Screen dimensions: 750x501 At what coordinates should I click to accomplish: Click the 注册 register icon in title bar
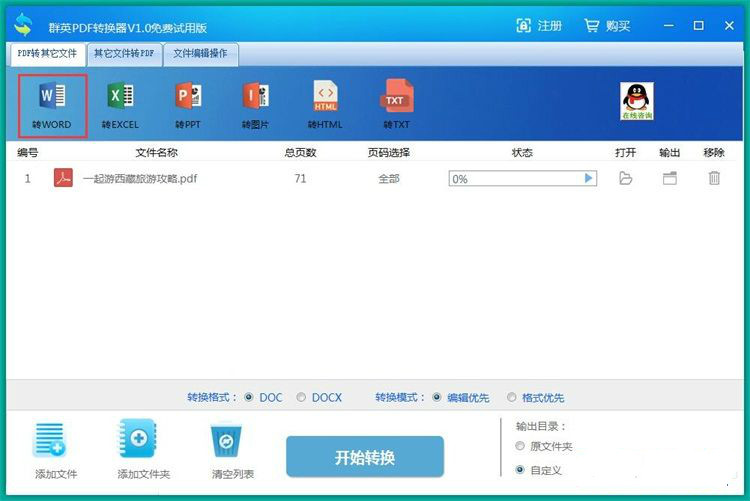click(524, 25)
